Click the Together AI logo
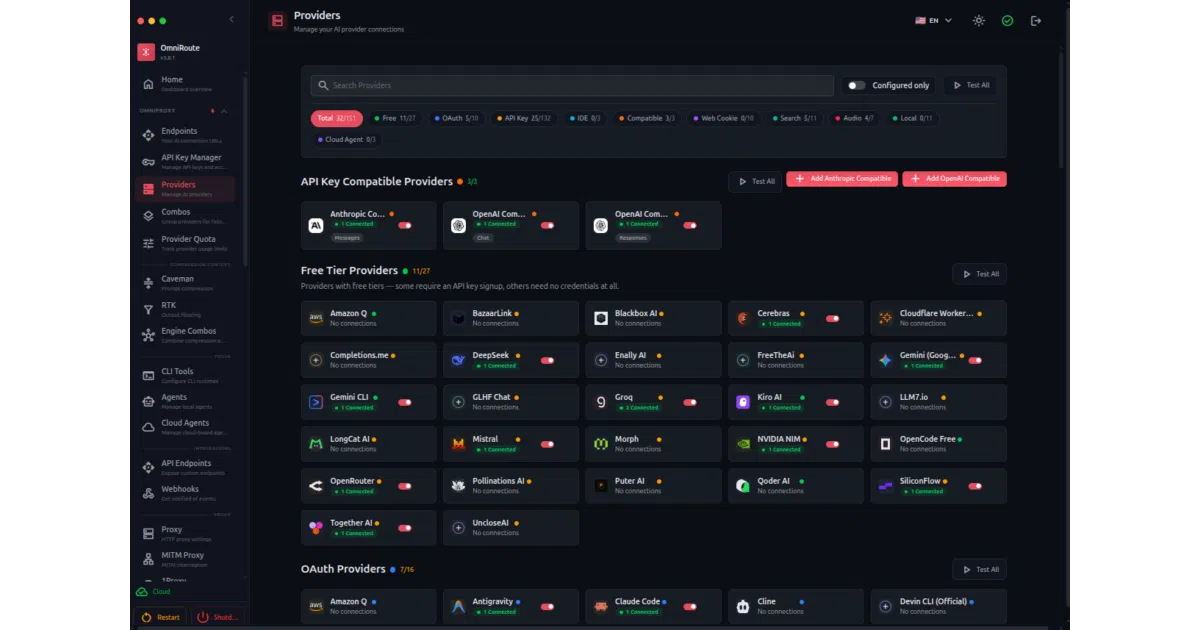This screenshot has height=630, width=1200. point(316,528)
